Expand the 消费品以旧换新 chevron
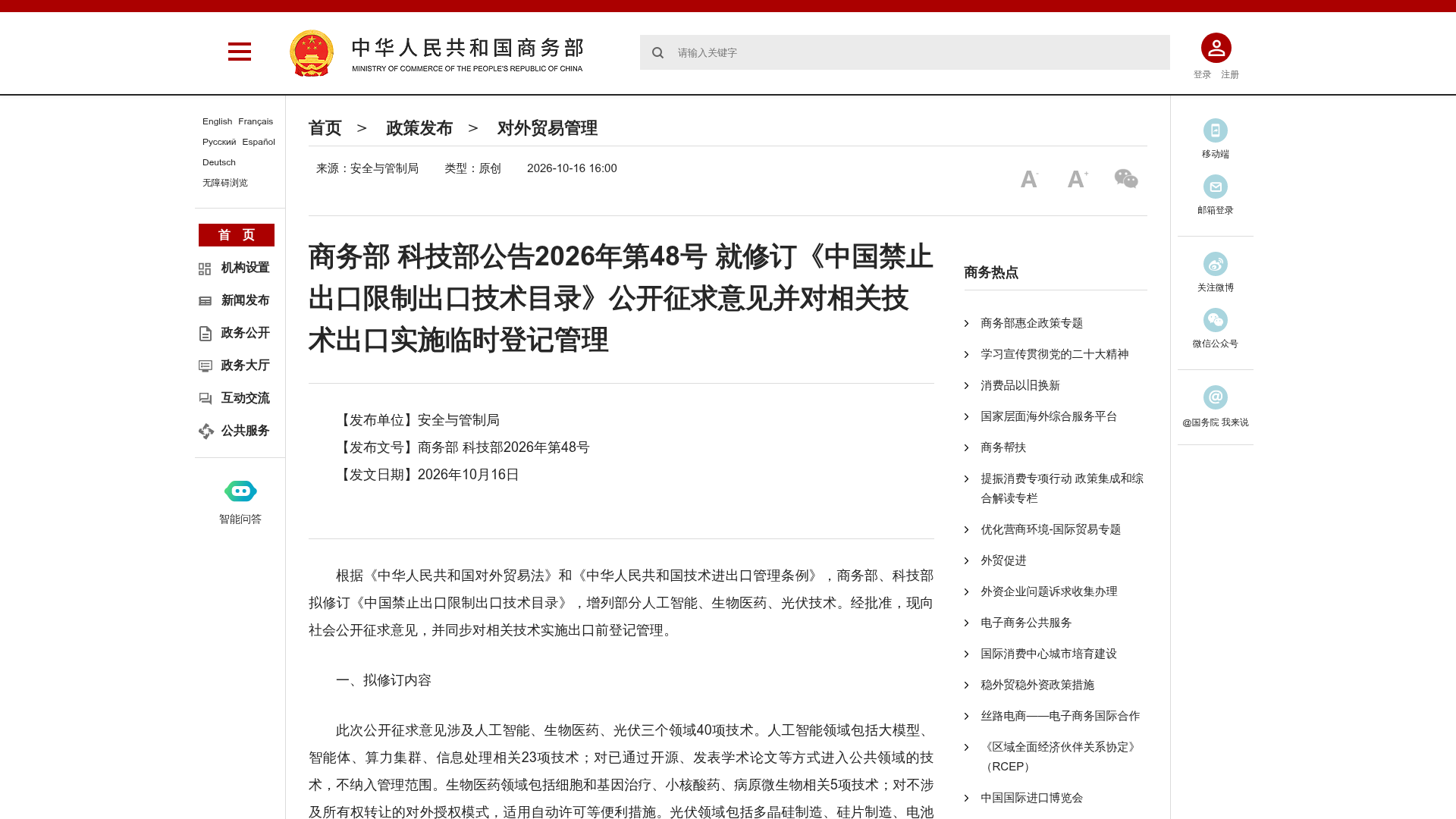 click(966, 385)
